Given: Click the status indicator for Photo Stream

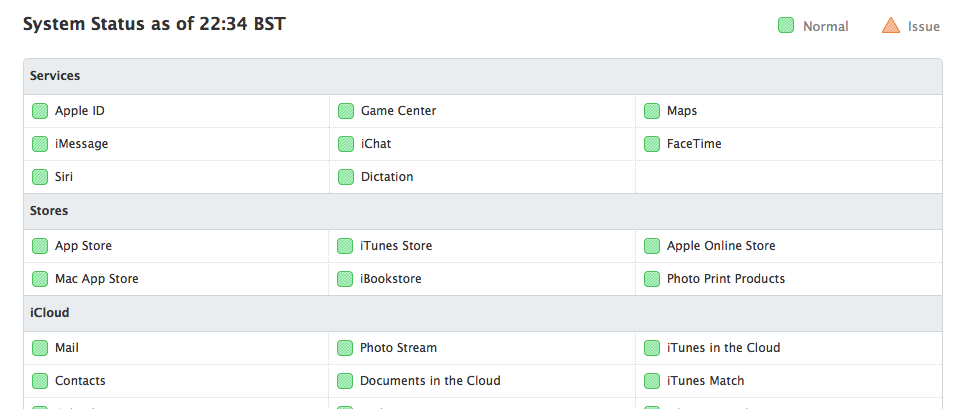Looking at the screenshot, I should click(346, 348).
